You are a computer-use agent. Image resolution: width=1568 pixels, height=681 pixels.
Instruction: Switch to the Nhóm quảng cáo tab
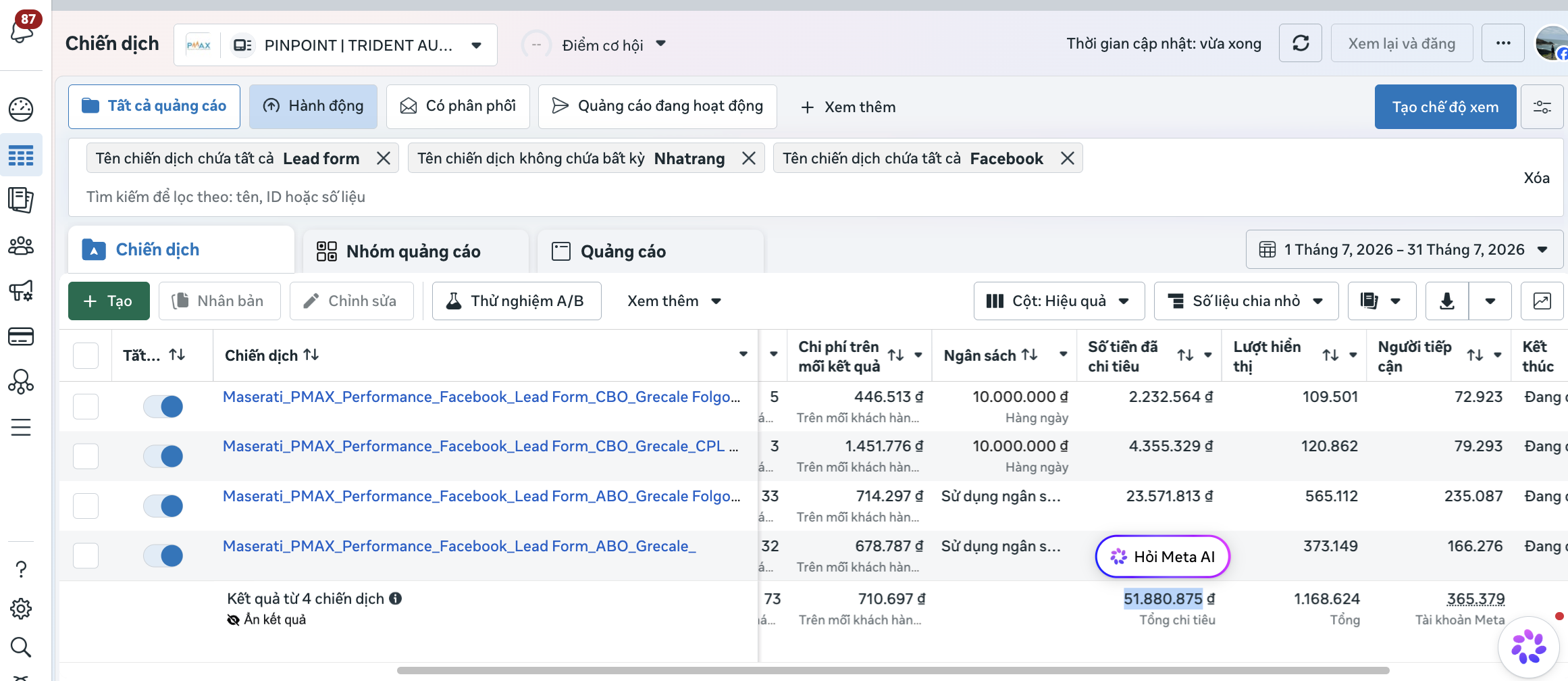click(416, 251)
